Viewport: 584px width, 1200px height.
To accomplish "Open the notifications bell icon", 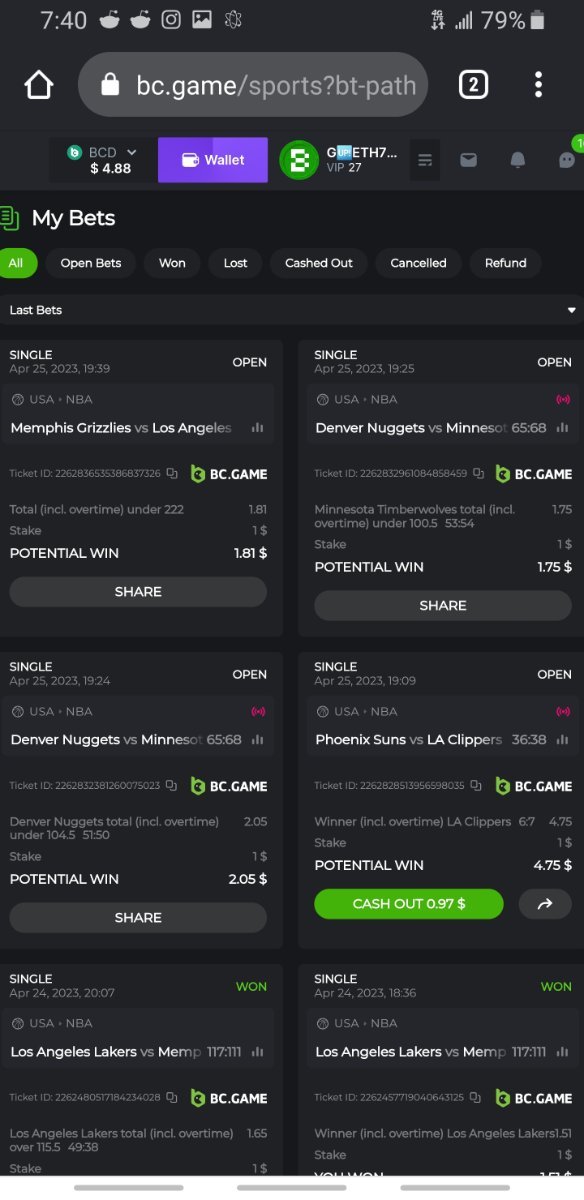I will coord(518,160).
